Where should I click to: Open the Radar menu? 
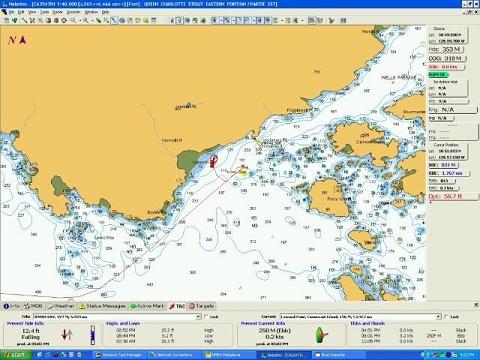click(58, 12)
